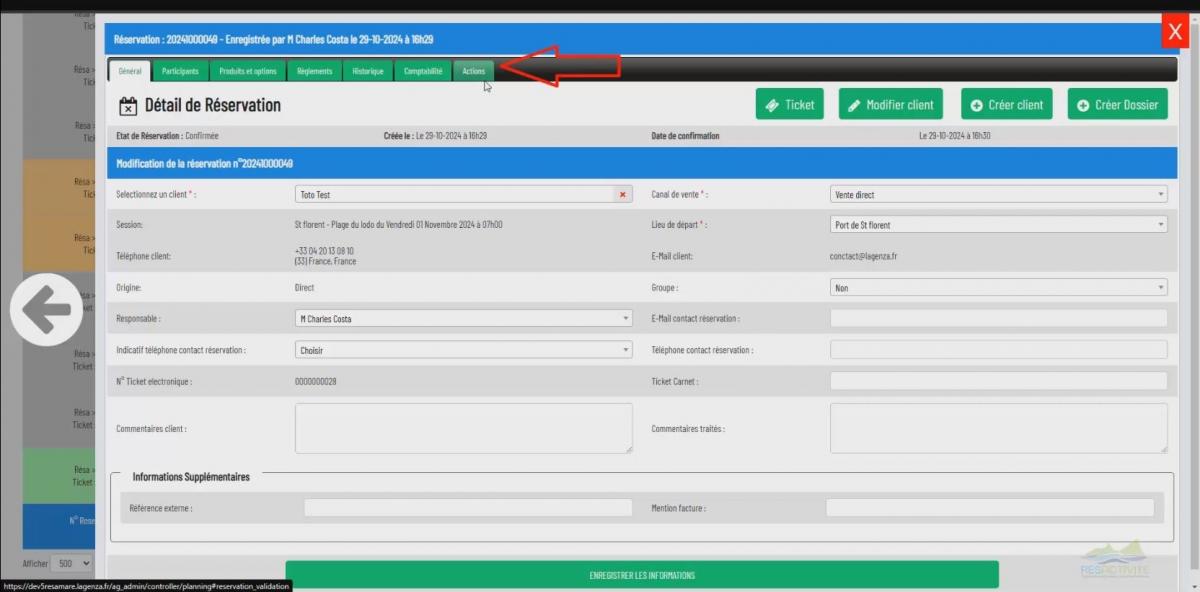Open the Historique tab
Image resolution: width=1200 pixels, height=592 pixels.
pos(368,71)
